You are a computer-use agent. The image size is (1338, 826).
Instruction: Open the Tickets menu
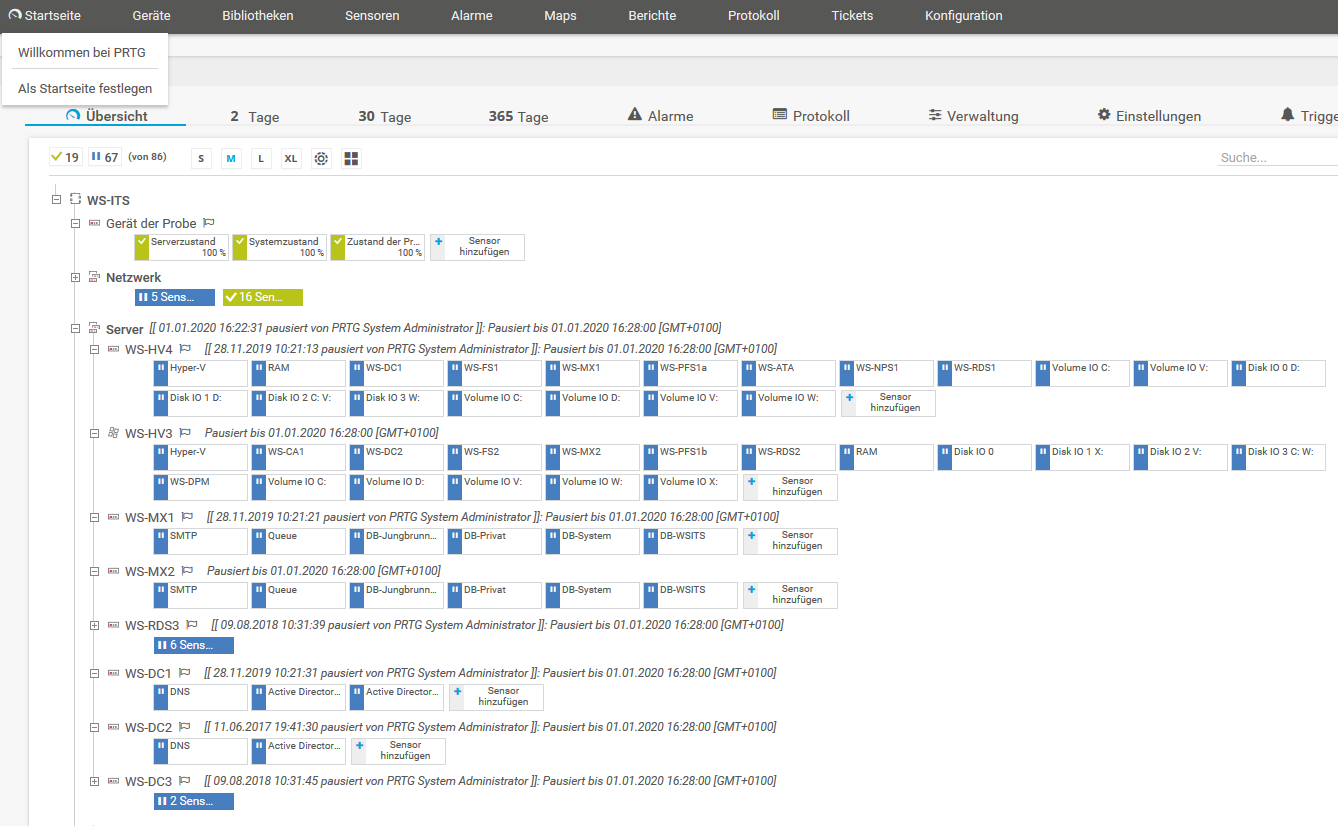coord(852,16)
